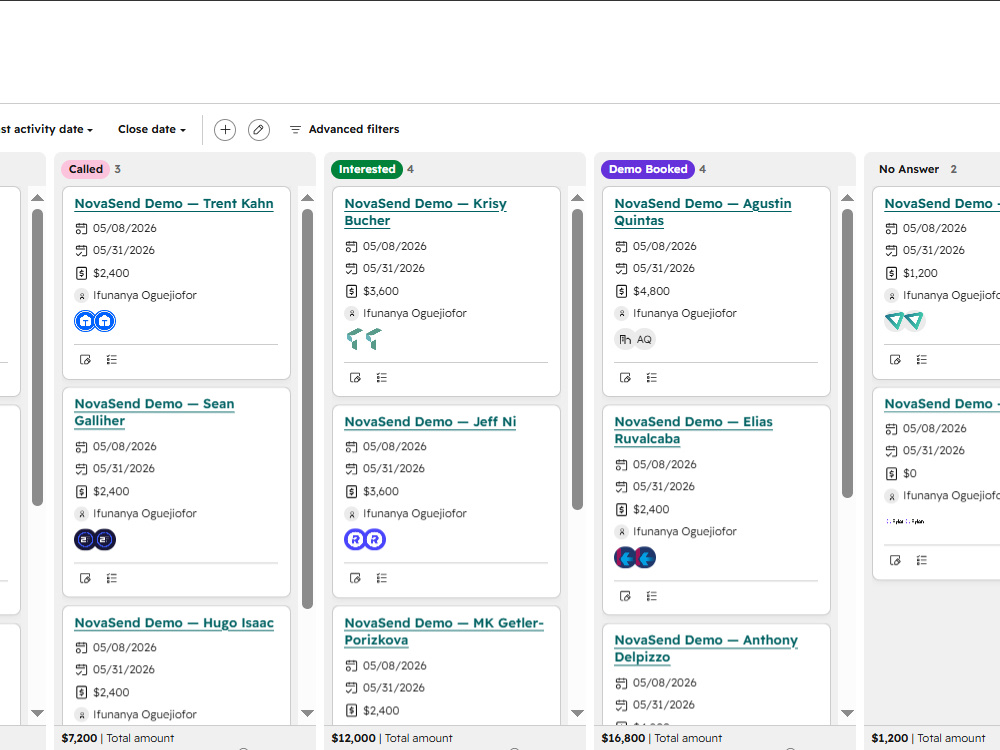This screenshot has width=1000, height=750.
Task: Click the Called column scrollbar thumb
Action: [307, 409]
